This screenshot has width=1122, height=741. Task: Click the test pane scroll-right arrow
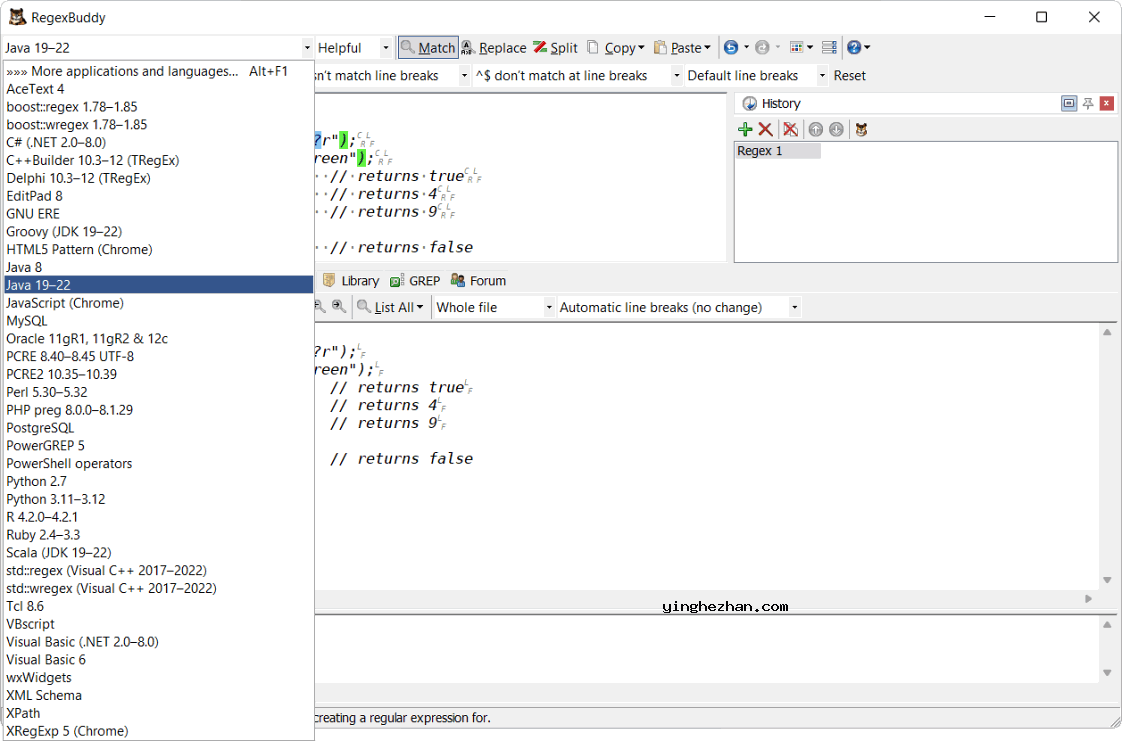1088,599
